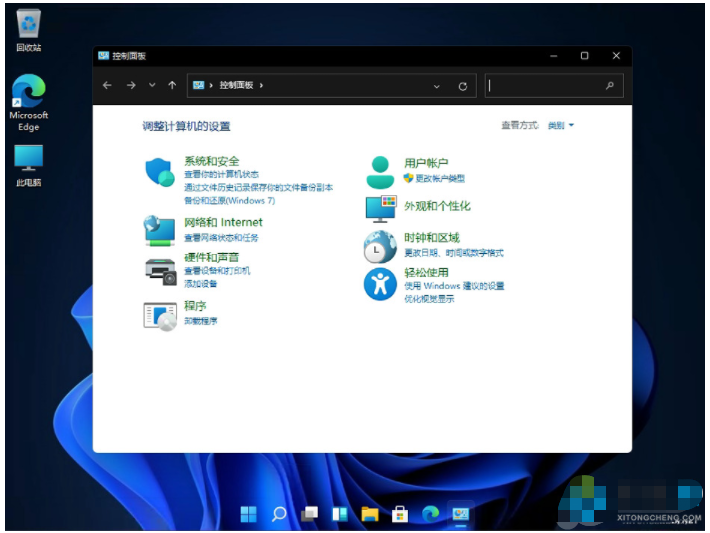
Task: Click the Windows Start button in taskbar
Action: (x=248, y=514)
